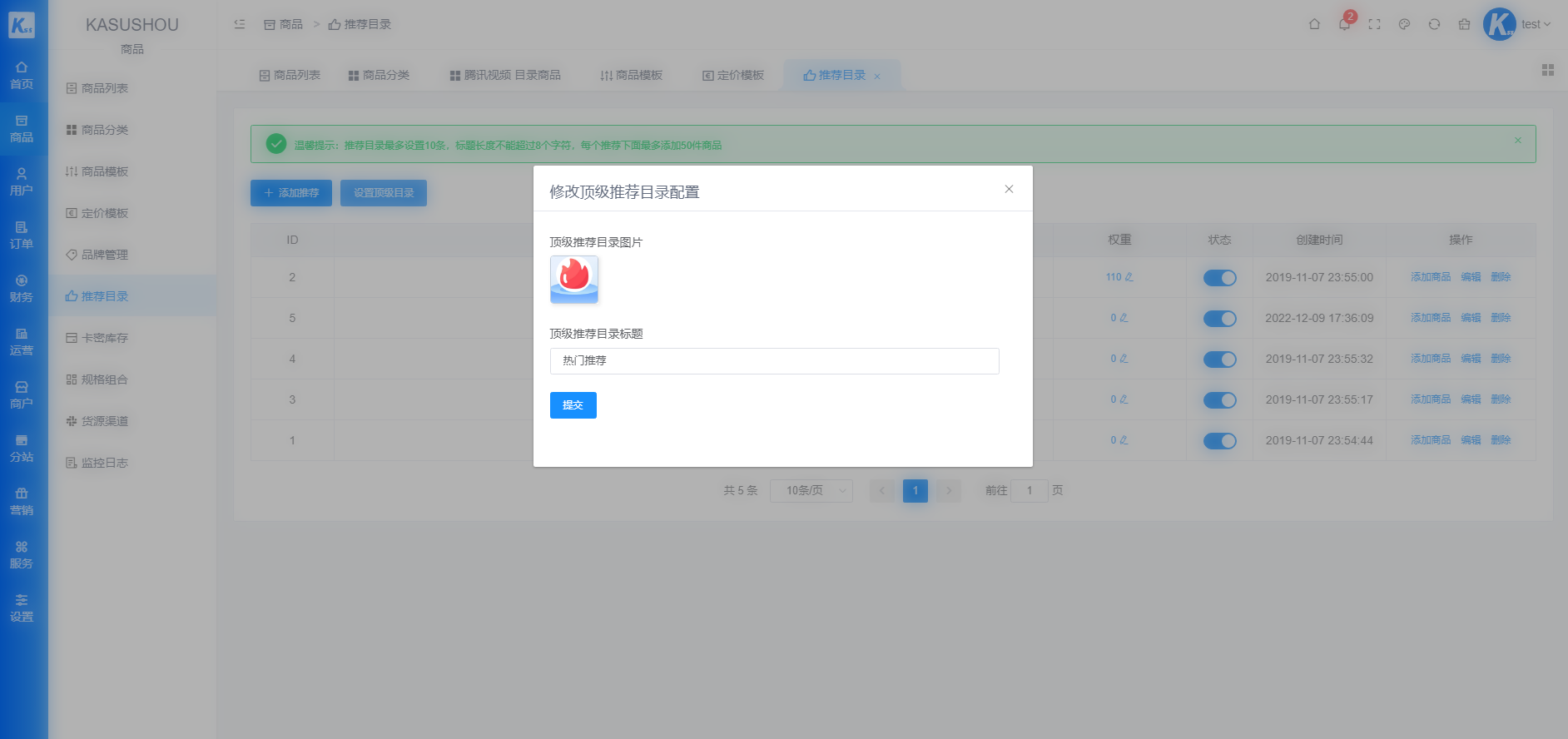Image resolution: width=1568 pixels, height=739 pixels.
Task: Click the shop icon in top bar
Action: 1464,24
